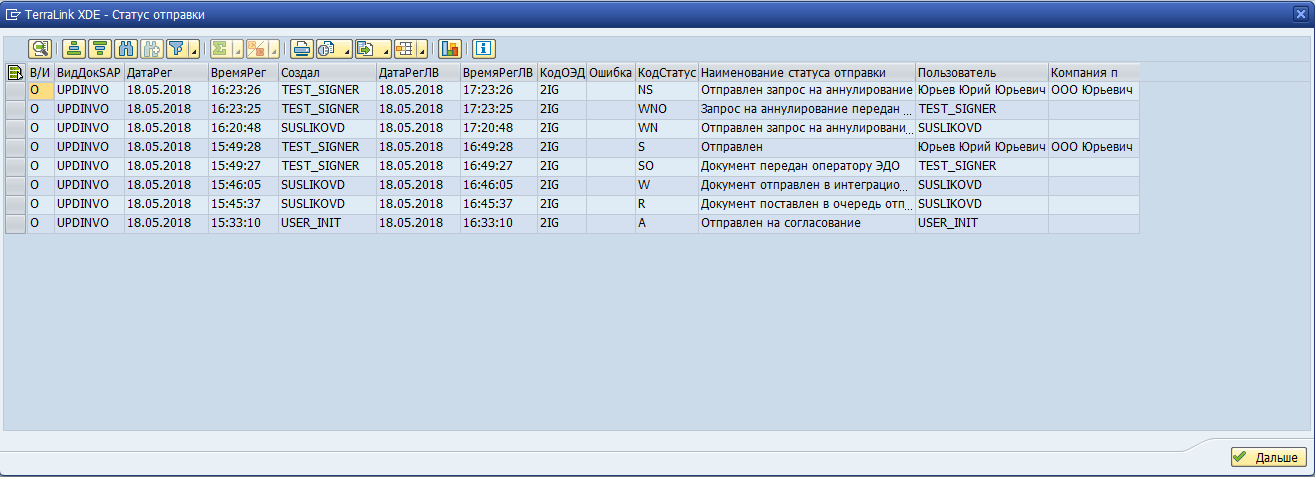Screen dimensions: 1315x477
Task: Select the row with status code WNO
Action: [15, 109]
